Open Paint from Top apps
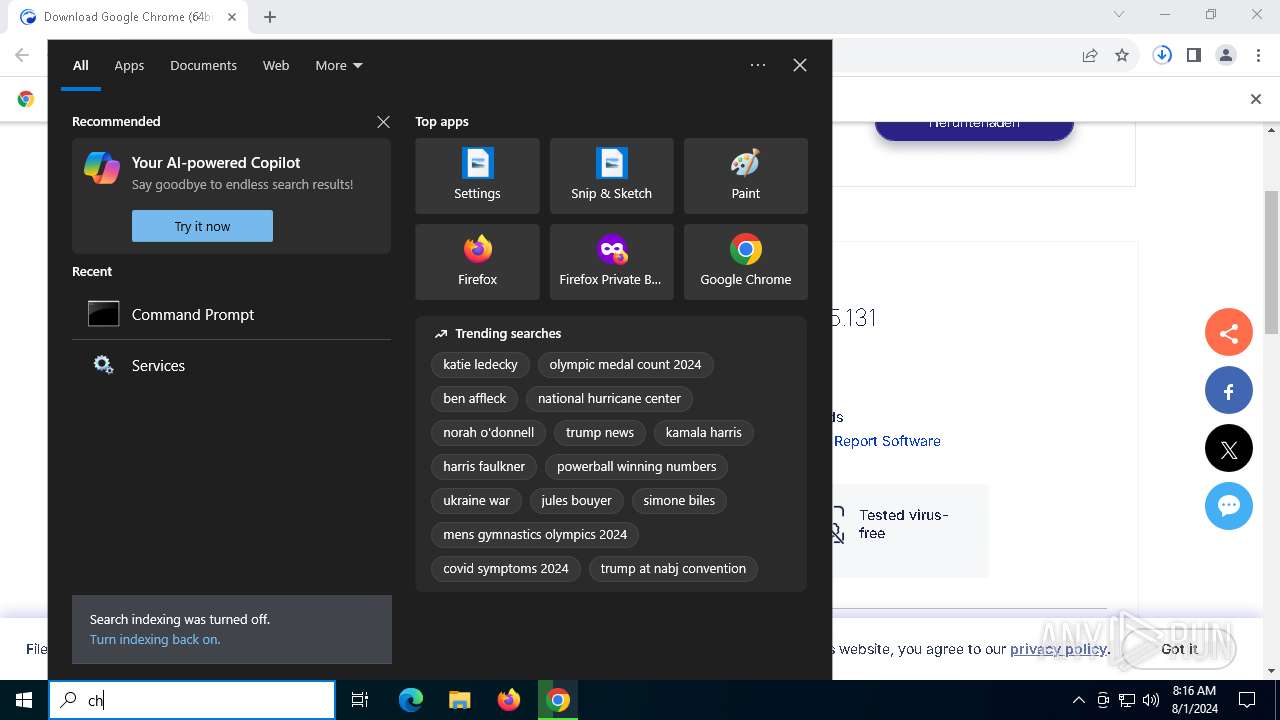This screenshot has width=1280, height=720. (x=745, y=176)
